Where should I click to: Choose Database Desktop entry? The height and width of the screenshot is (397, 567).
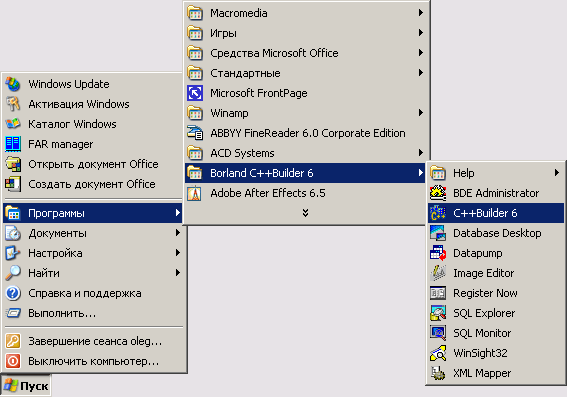click(496, 233)
